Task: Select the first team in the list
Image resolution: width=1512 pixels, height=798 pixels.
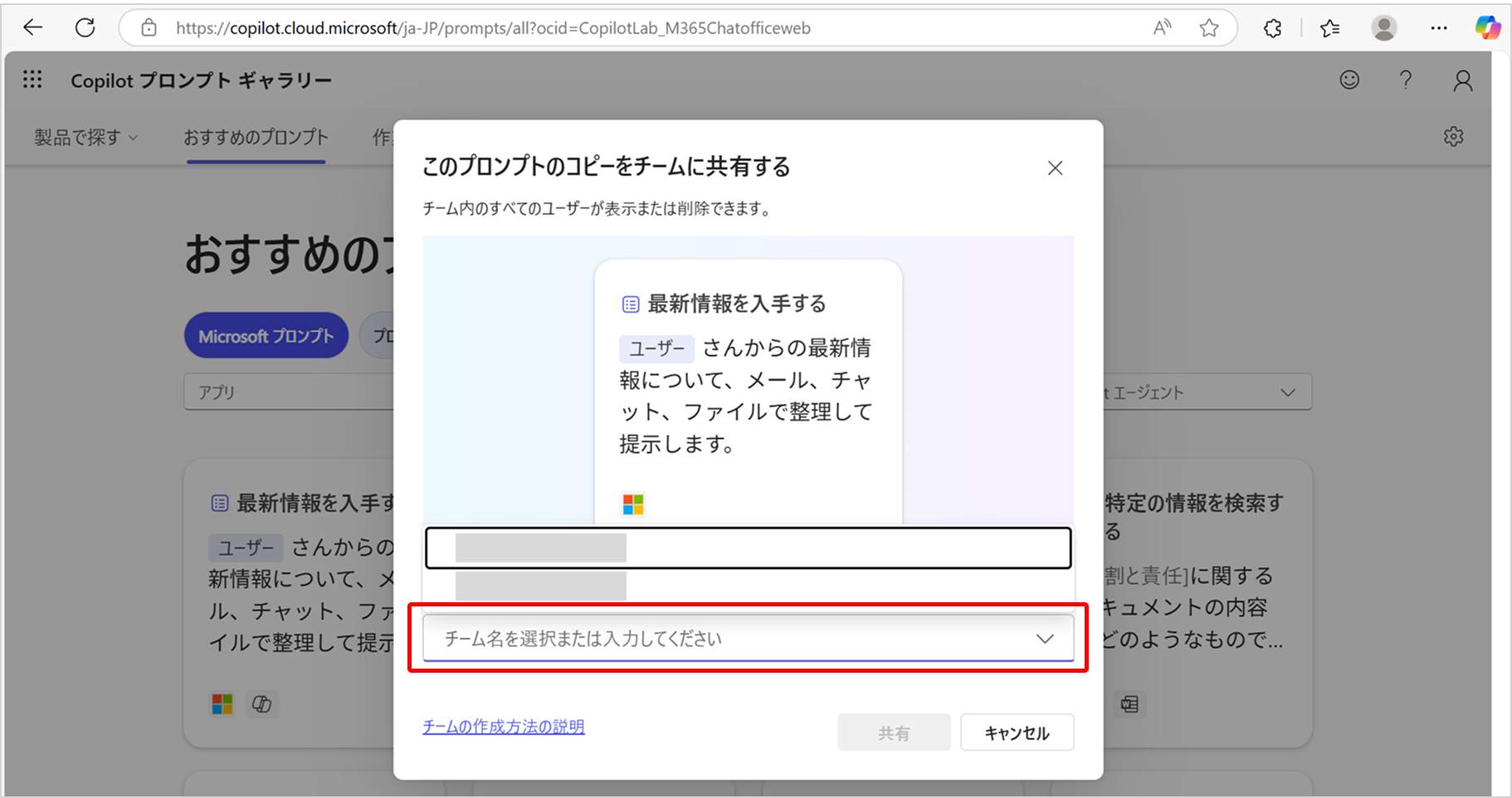Action: click(x=748, y=548)
